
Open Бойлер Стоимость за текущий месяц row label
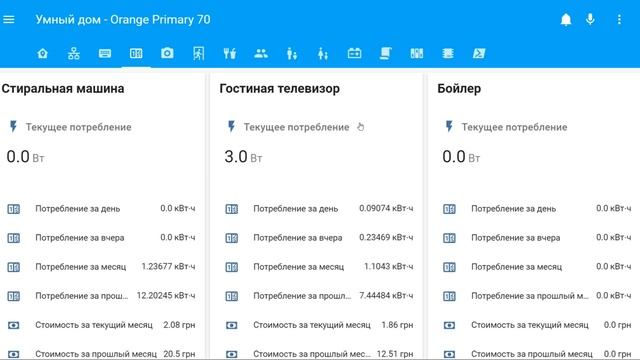pyautogui.click(x=530, y=325)
